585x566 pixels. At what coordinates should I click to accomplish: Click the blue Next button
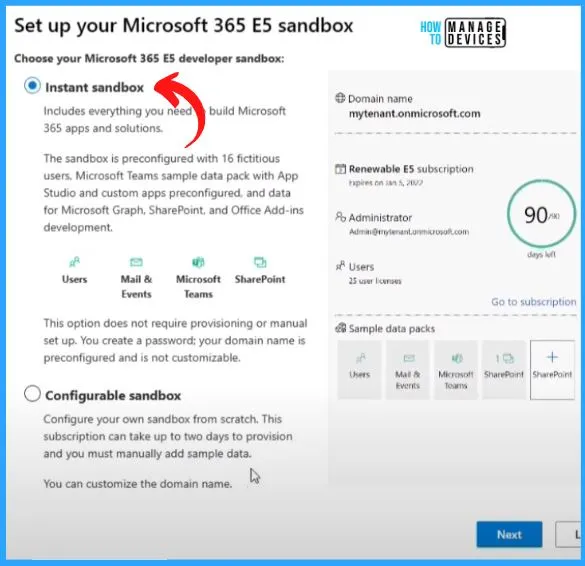coord(509,534)
